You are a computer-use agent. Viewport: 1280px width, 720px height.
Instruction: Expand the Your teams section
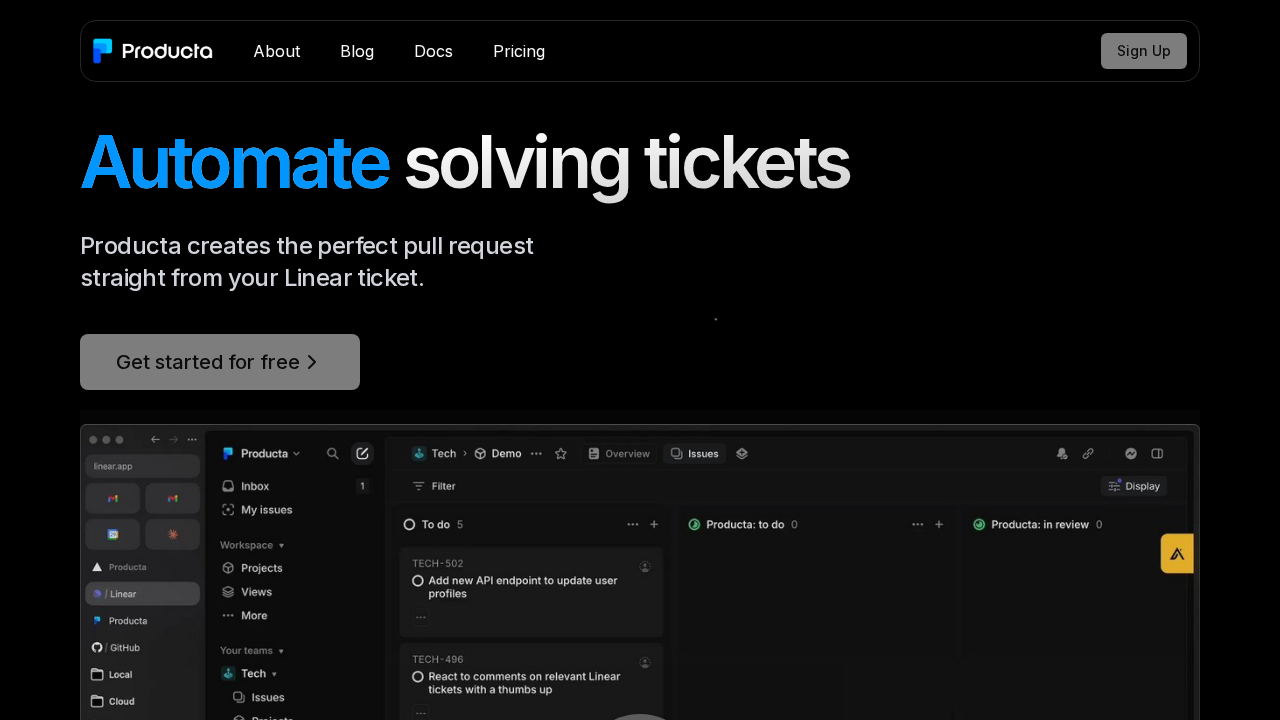click(251, 650)
